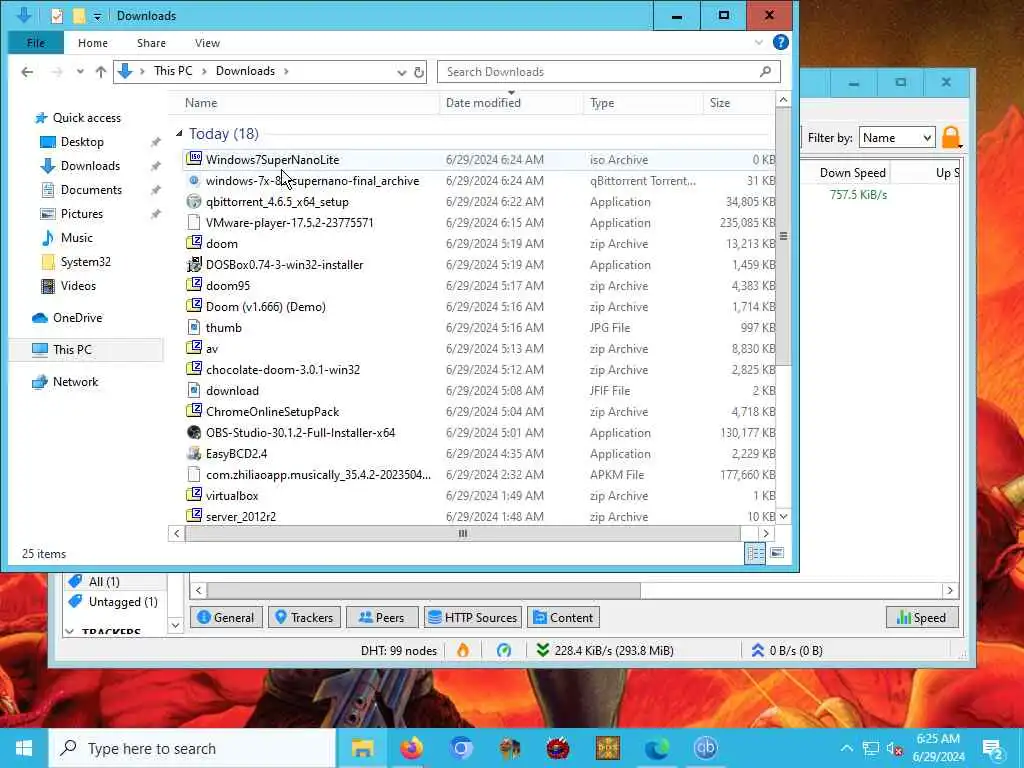This screenshot has height=768, width=1024.
Task: Switch to qBittorrent General tab
Action: tap(226, 617)
